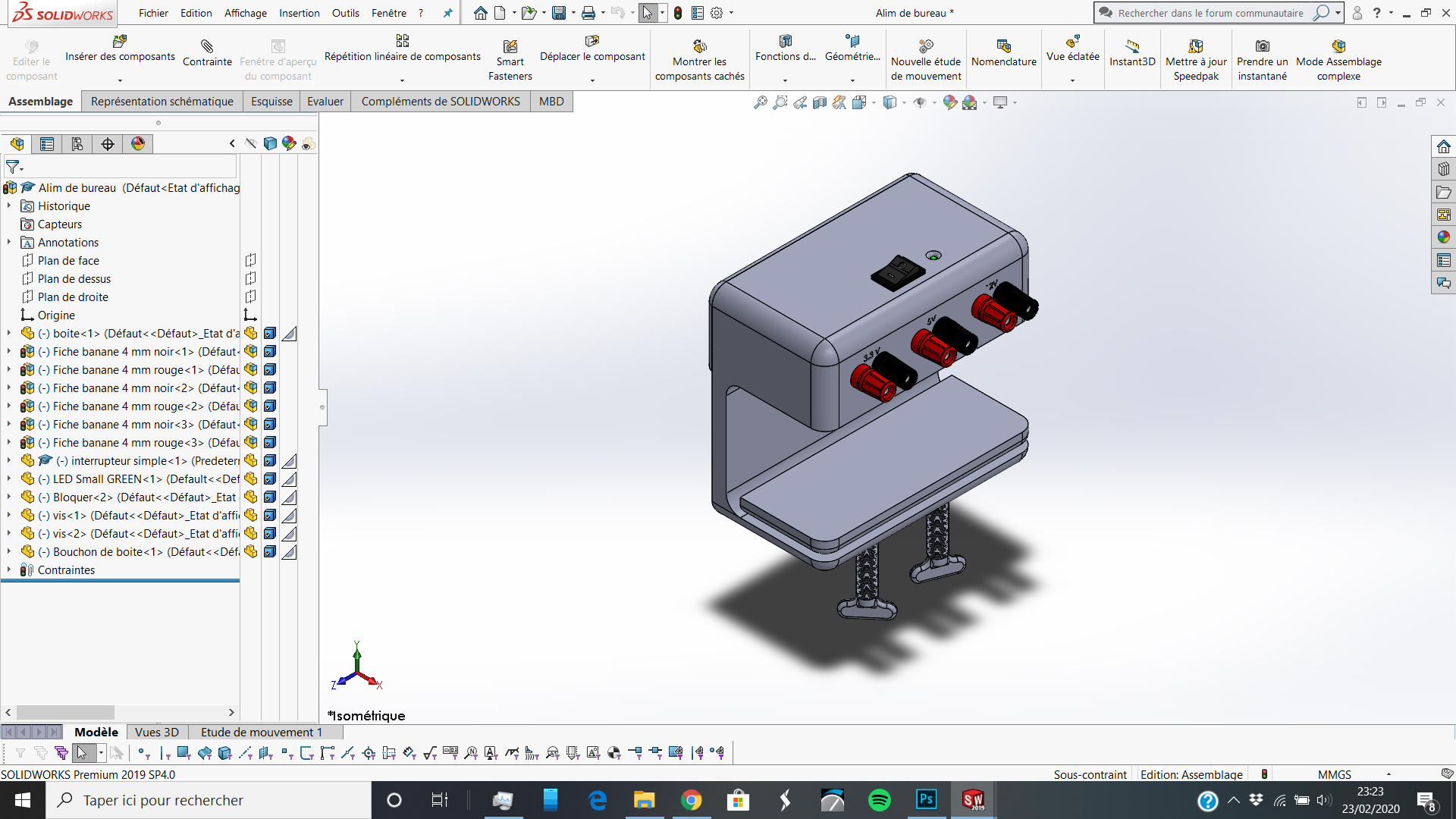The height and width of the screenshot is (819, 1456).
Task: Open Répétition linéaire de composants
Action: pyautogui.click(x=402, y=49)
